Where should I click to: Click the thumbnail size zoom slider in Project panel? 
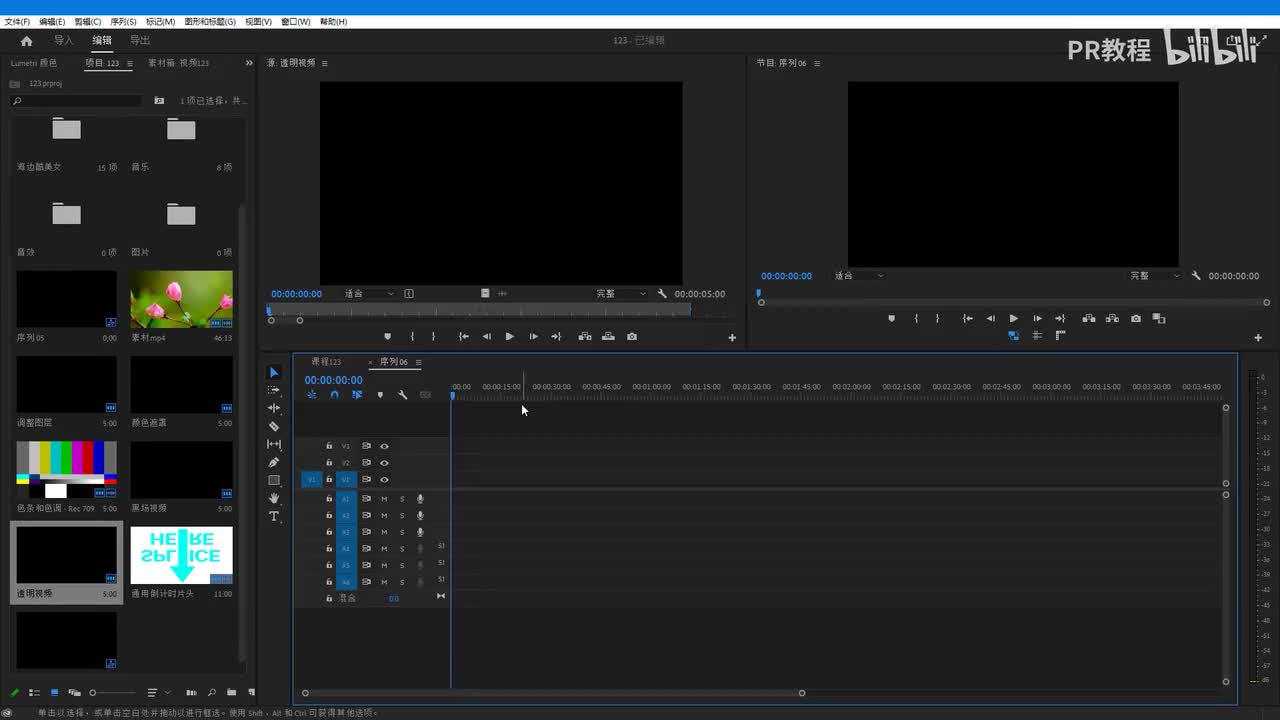click(93, 693)
